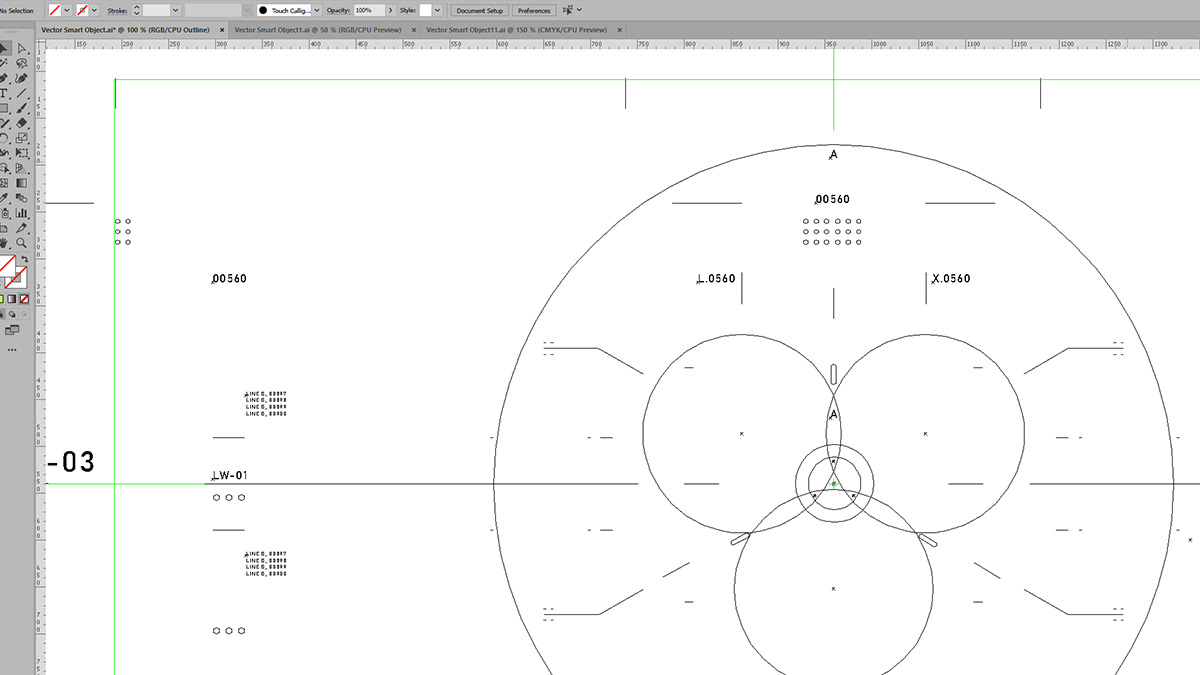This screenshot has width=1200, height=675.
Task: Open the Touch Callig brush definition dropdown
Action: [317, 10]
